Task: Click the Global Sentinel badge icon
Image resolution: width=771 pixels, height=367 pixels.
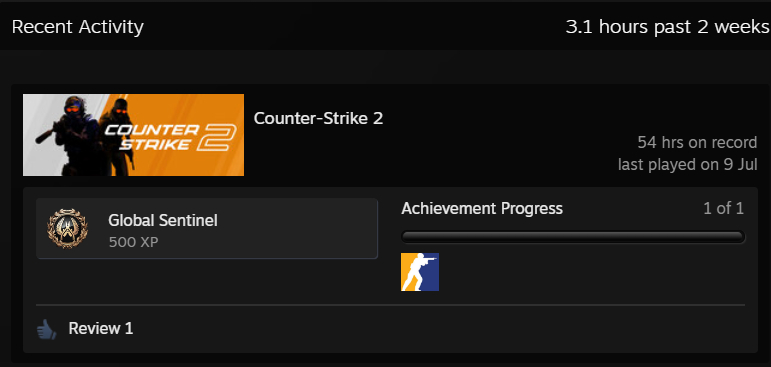Action: (67, 228)
